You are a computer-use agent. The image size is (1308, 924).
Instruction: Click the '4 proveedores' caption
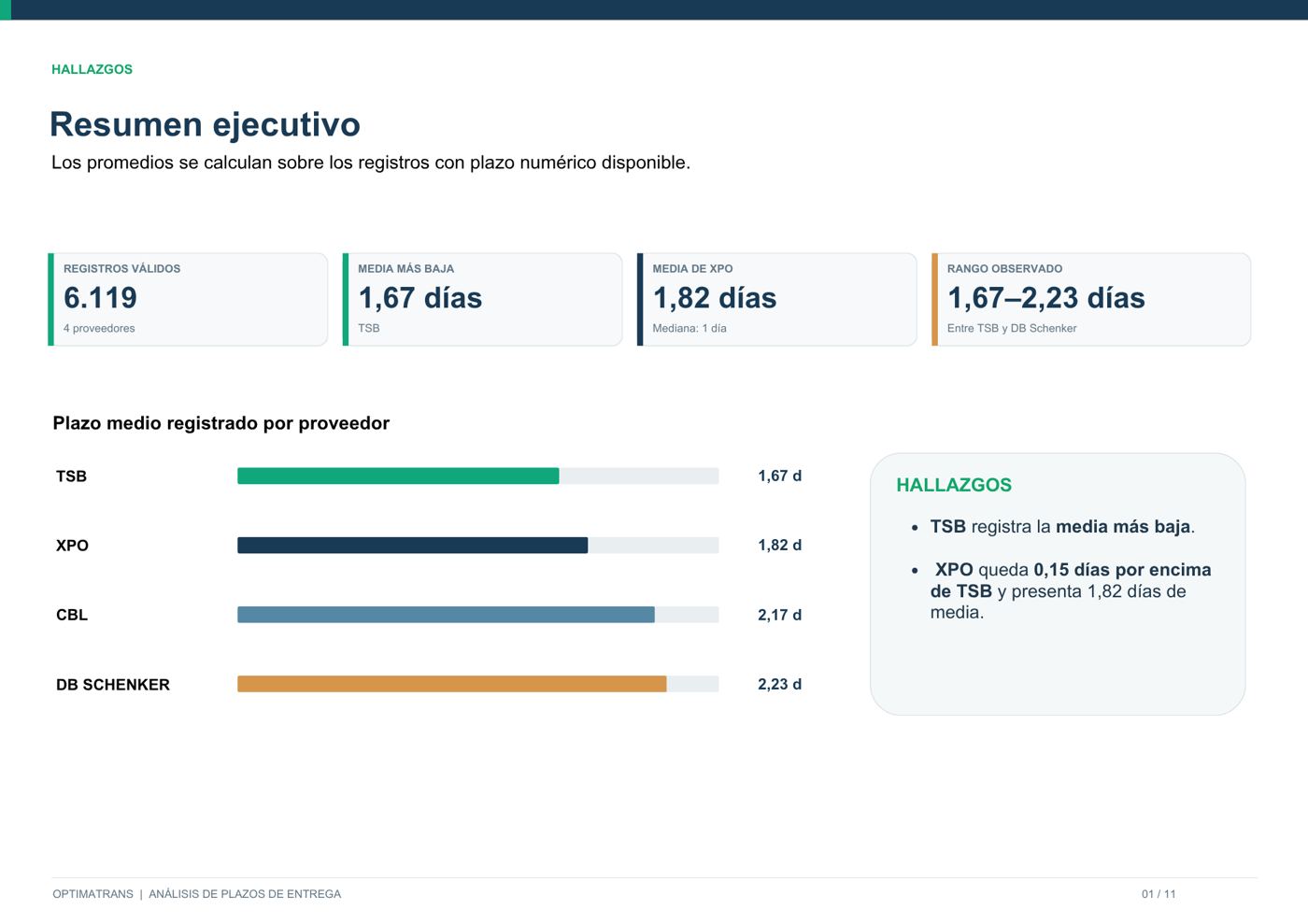[x=99, y=328]
